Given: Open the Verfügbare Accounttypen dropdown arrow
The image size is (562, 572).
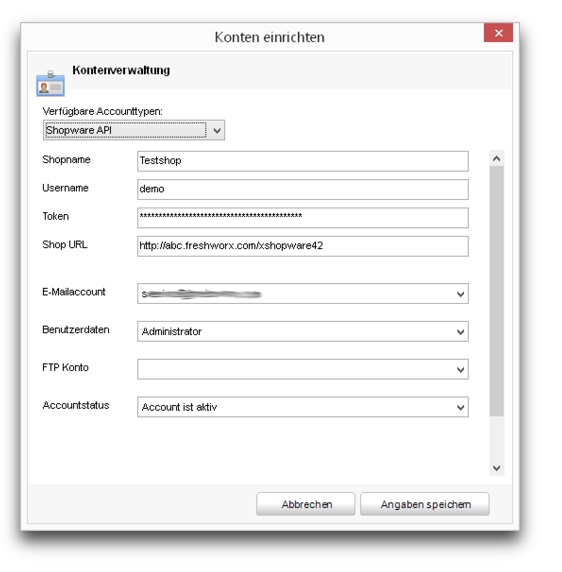Looking at the screenshot, I should [x=217, y=130].
